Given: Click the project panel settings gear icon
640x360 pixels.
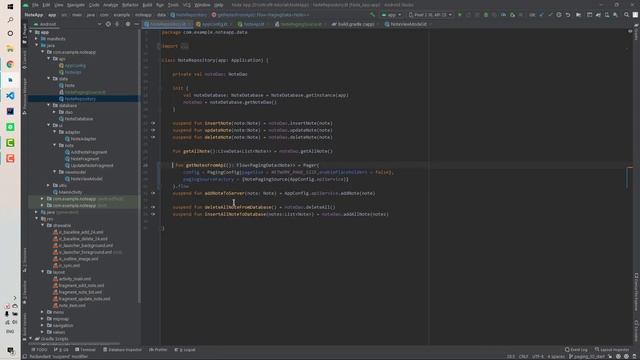Looking at the screenshot, I should 128,24.
